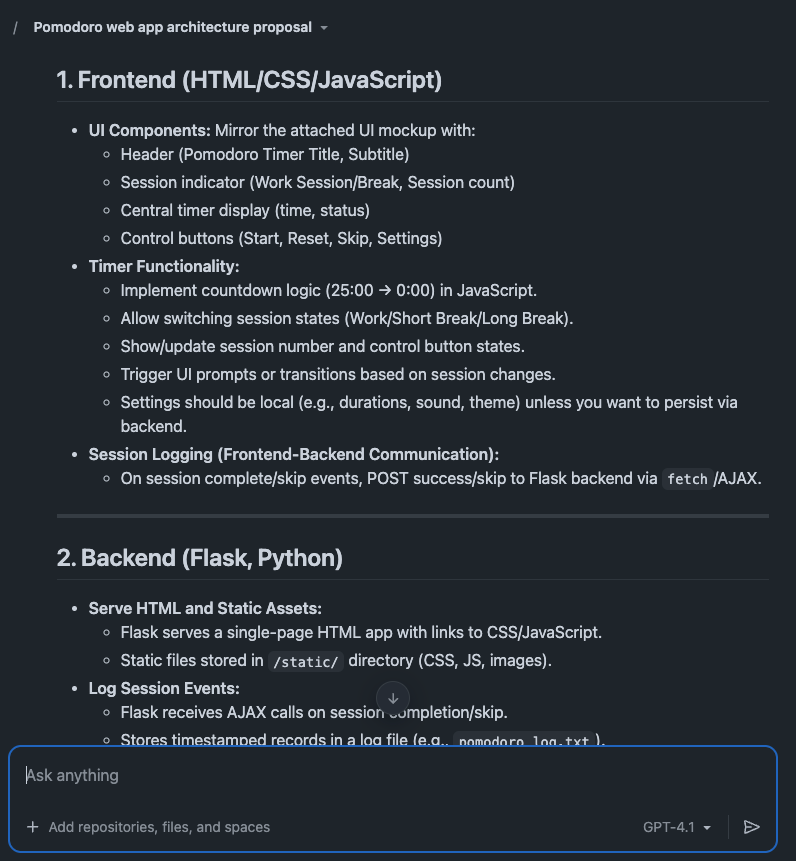796x861 pixels.
Task: Expand the conversation title dropdown caret
Action: 324,28
